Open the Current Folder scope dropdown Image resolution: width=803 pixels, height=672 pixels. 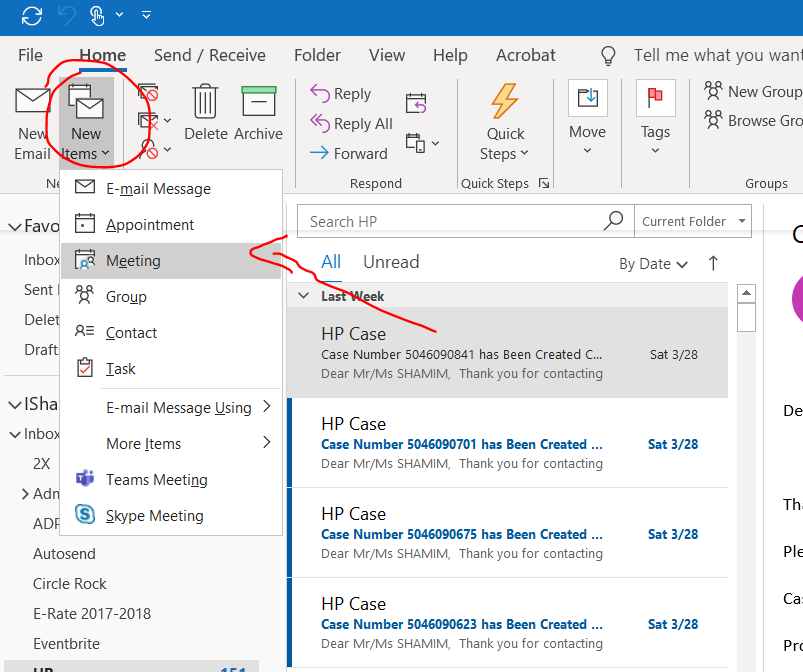(x=693, y=221)
